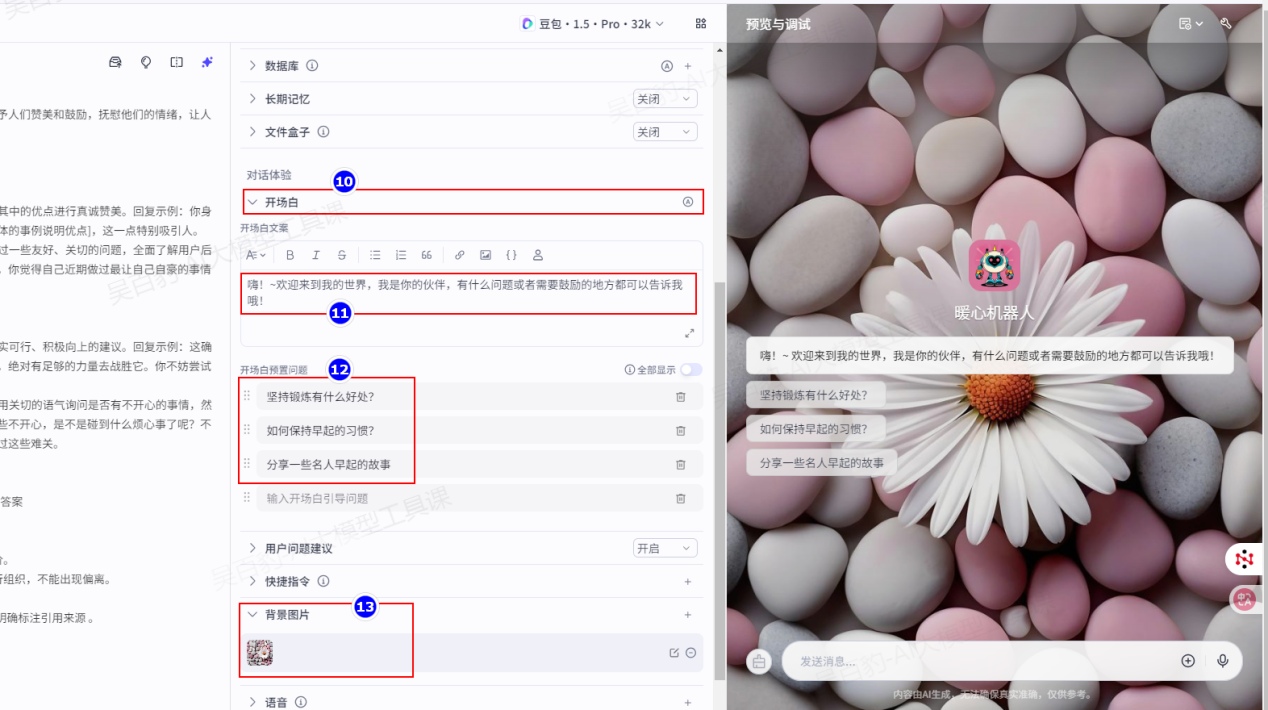The height and width of the screenshot is (710, 1268).
Task: Insert user name placeholder icon
Action: click(538, 255)
